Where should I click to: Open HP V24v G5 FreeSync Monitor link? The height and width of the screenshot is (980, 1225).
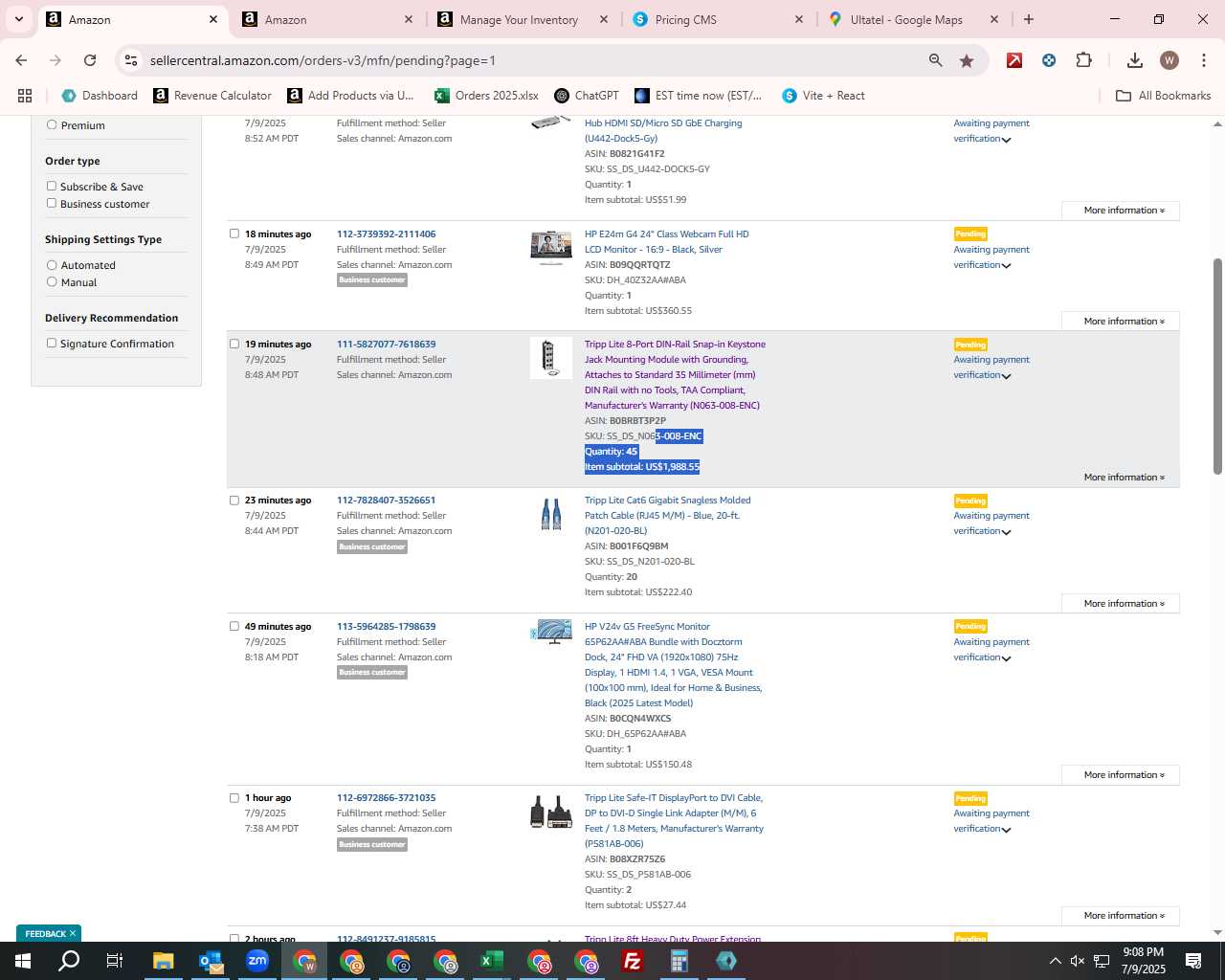pyautogui.click(x=674, y=664)
